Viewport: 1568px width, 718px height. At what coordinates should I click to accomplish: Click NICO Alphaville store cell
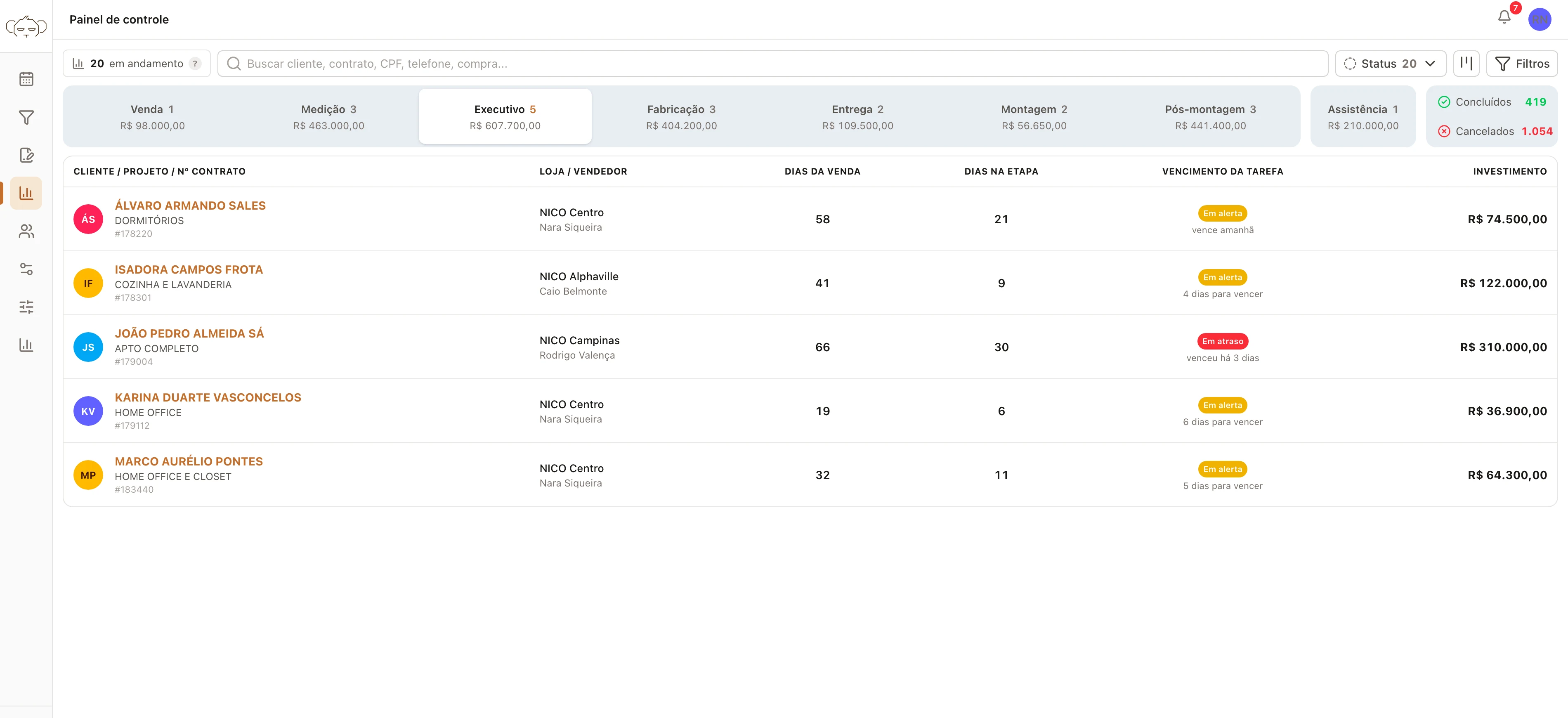[x=578, y=276]
